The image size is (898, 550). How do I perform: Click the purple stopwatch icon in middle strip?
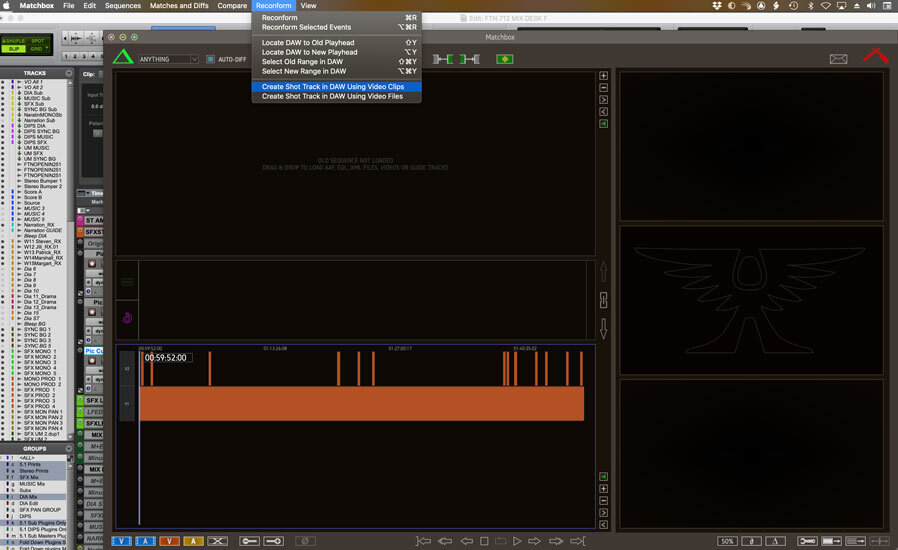tap(127, 317)
